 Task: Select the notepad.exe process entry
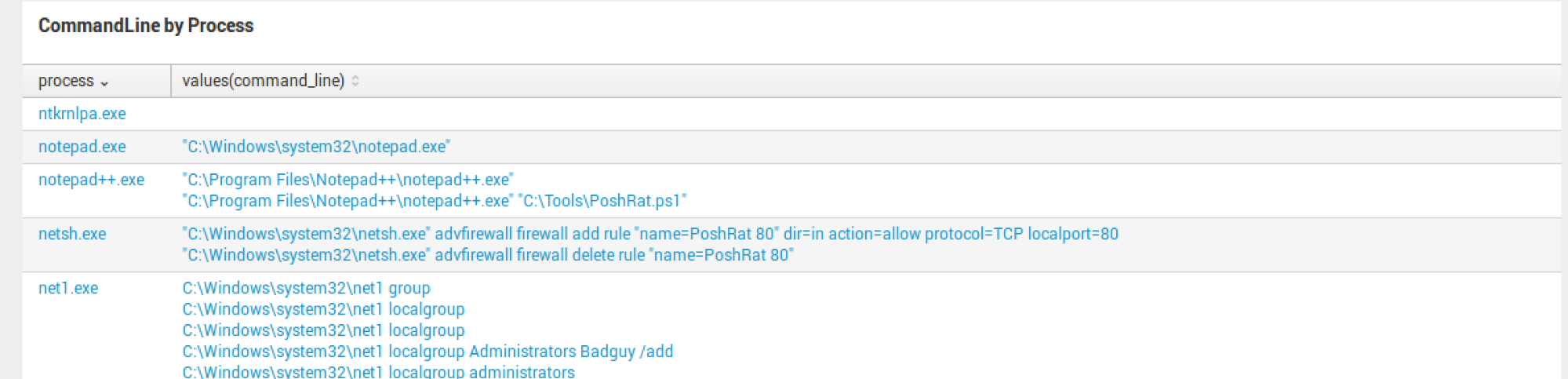(82, 147)
